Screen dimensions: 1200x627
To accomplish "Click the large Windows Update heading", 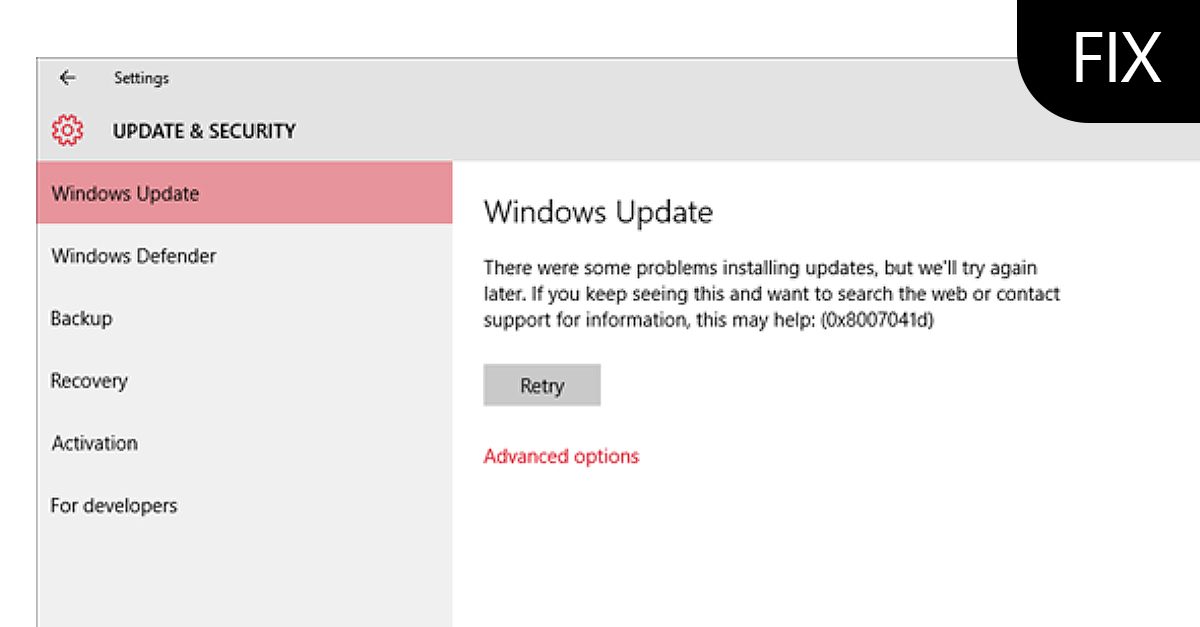I will point(598,212).
